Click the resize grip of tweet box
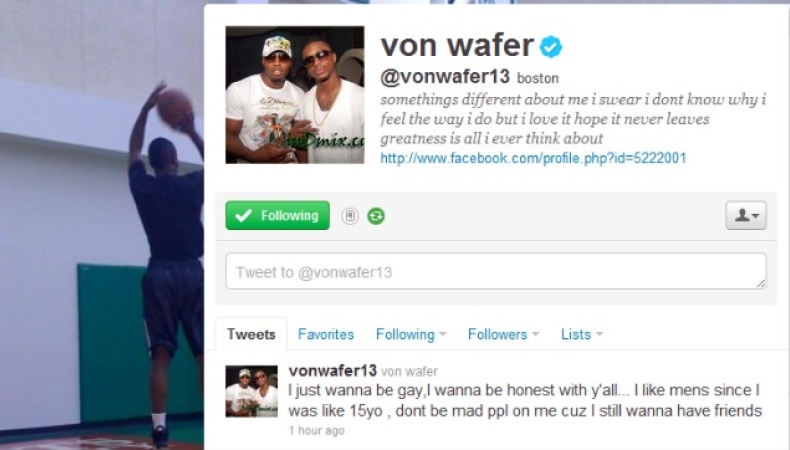790x450 pixels. [x=761, y=284]
